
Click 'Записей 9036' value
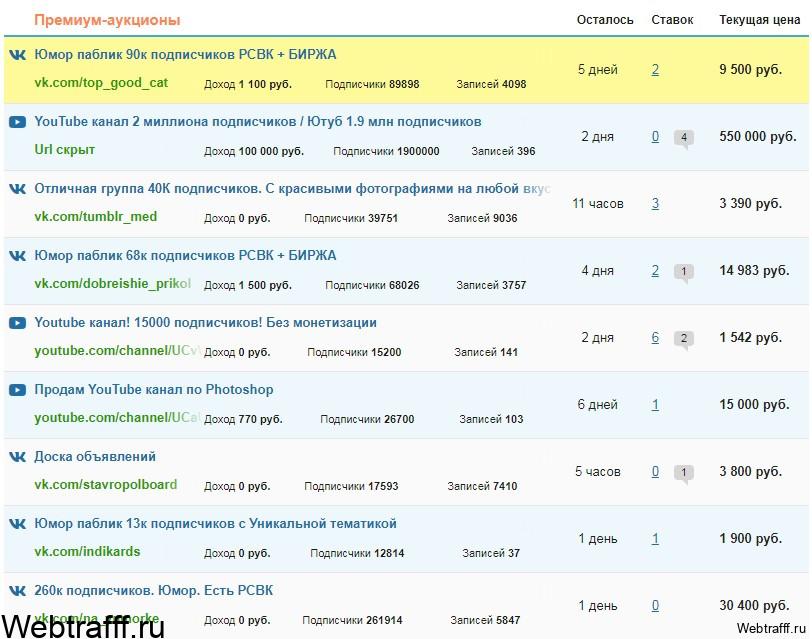coord(482,218)
